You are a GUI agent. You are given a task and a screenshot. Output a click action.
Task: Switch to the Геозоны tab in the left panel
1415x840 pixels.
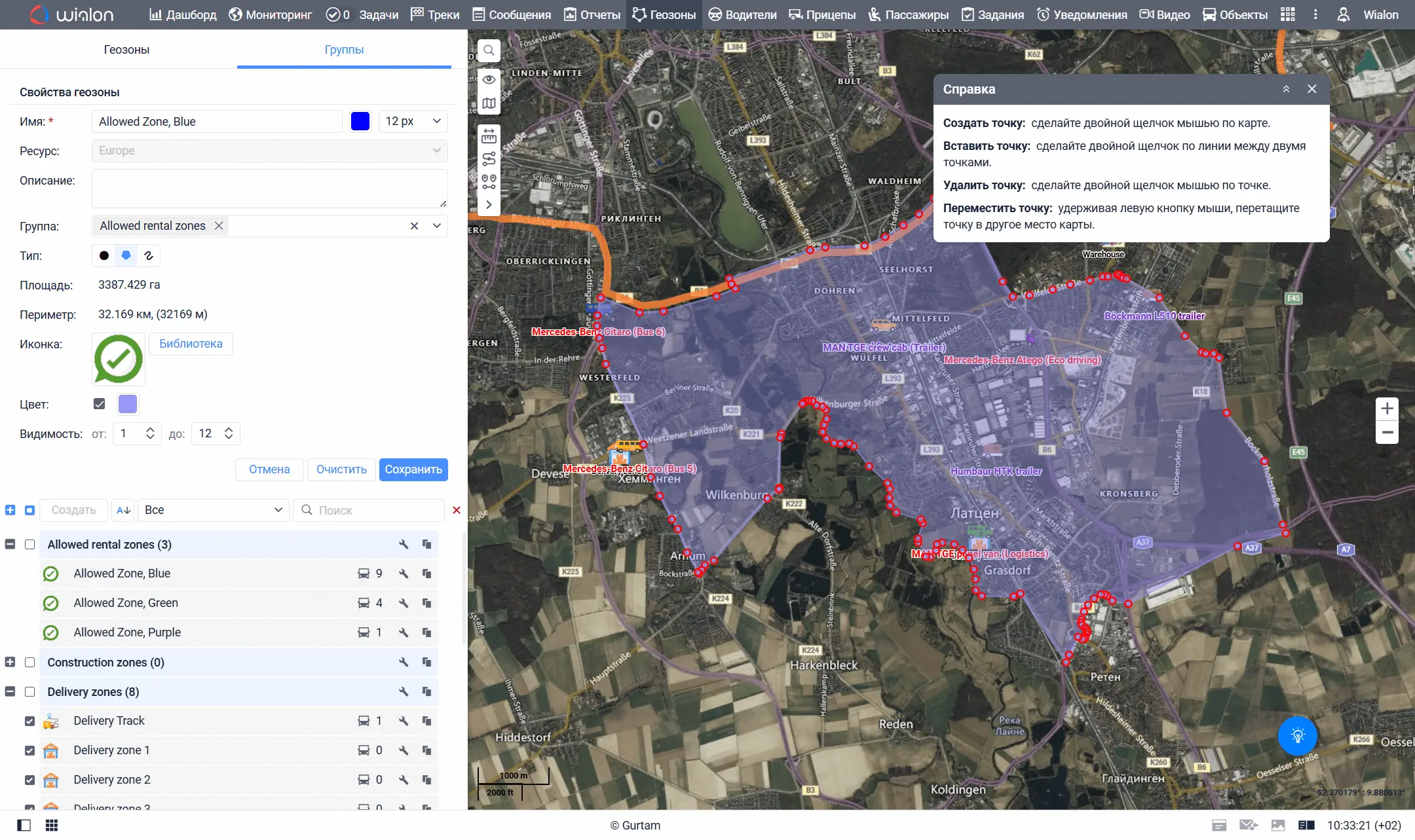126,50
